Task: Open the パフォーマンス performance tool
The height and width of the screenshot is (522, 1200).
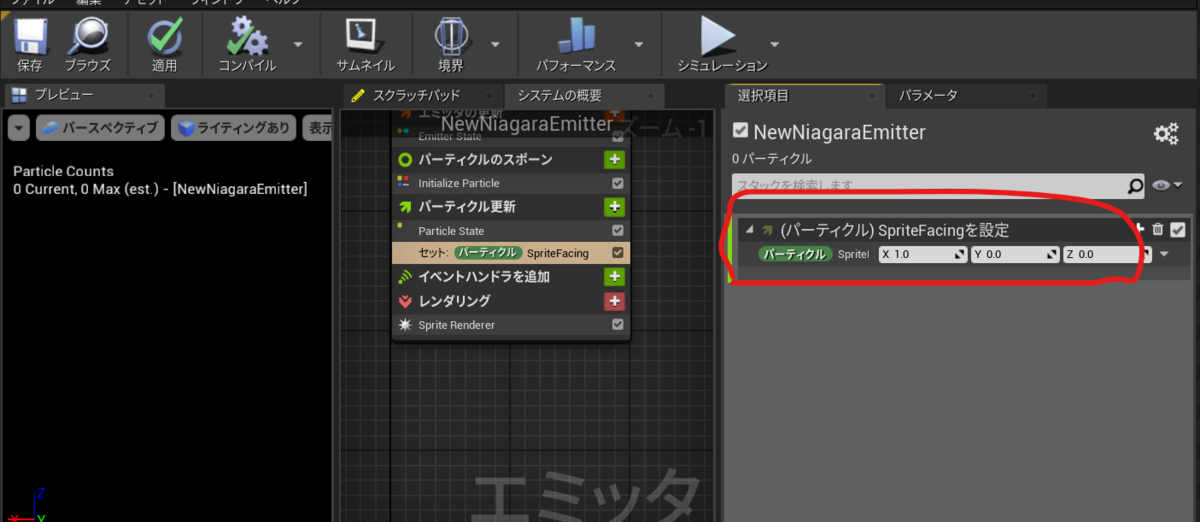Action: click(x=575, y=46)
